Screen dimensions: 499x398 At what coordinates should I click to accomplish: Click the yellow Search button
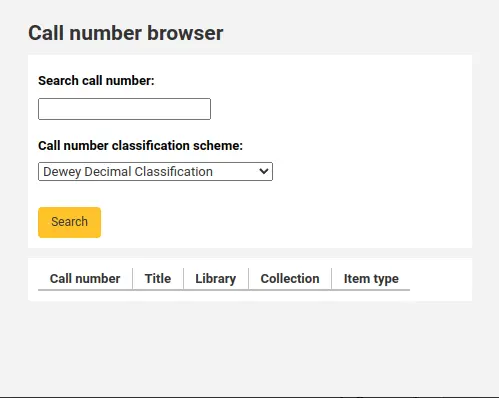(x=69, y=222)
